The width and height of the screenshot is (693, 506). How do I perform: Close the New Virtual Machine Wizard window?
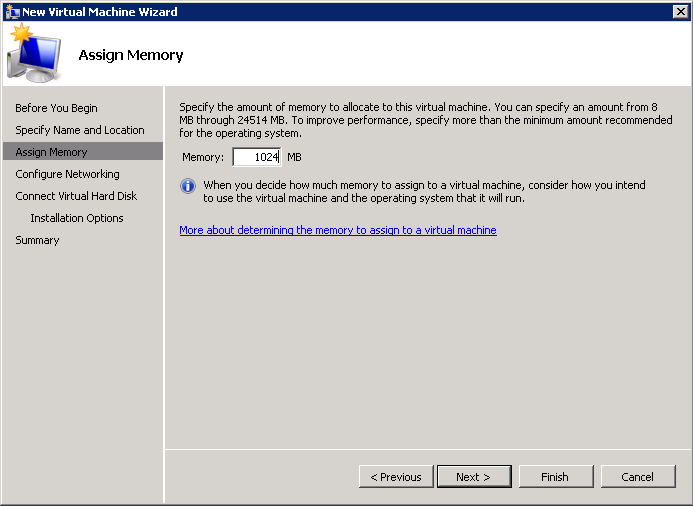click(680, 11)
